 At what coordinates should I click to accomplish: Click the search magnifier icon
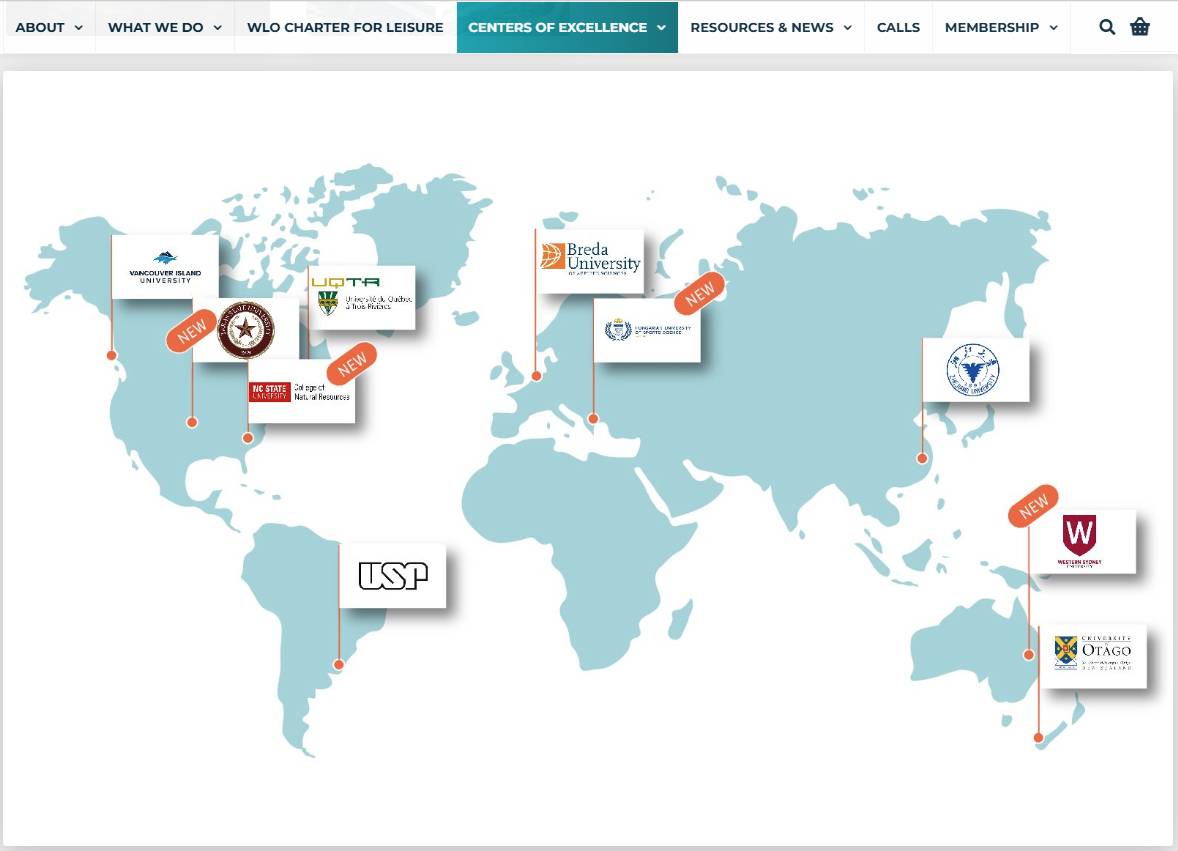pyautogui.click(x=1107, y=27)
